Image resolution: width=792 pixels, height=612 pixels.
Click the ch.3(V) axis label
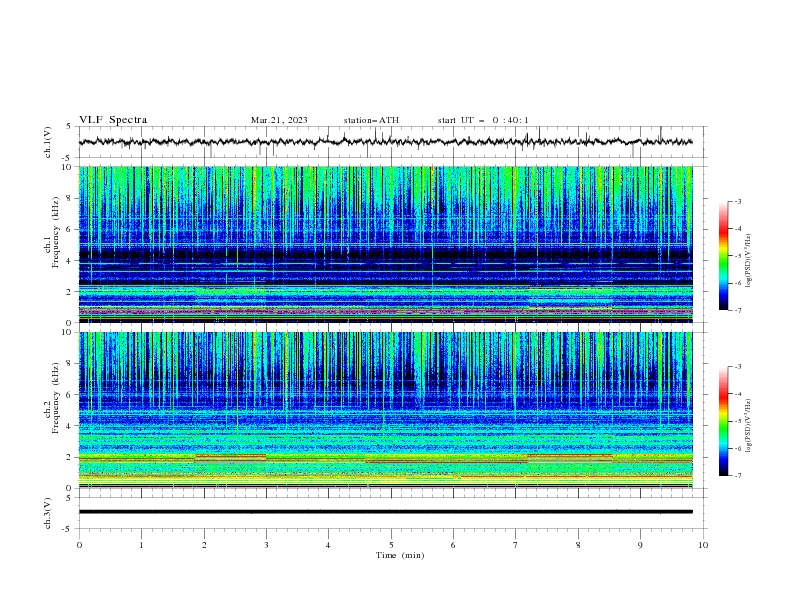coord(48,513)
